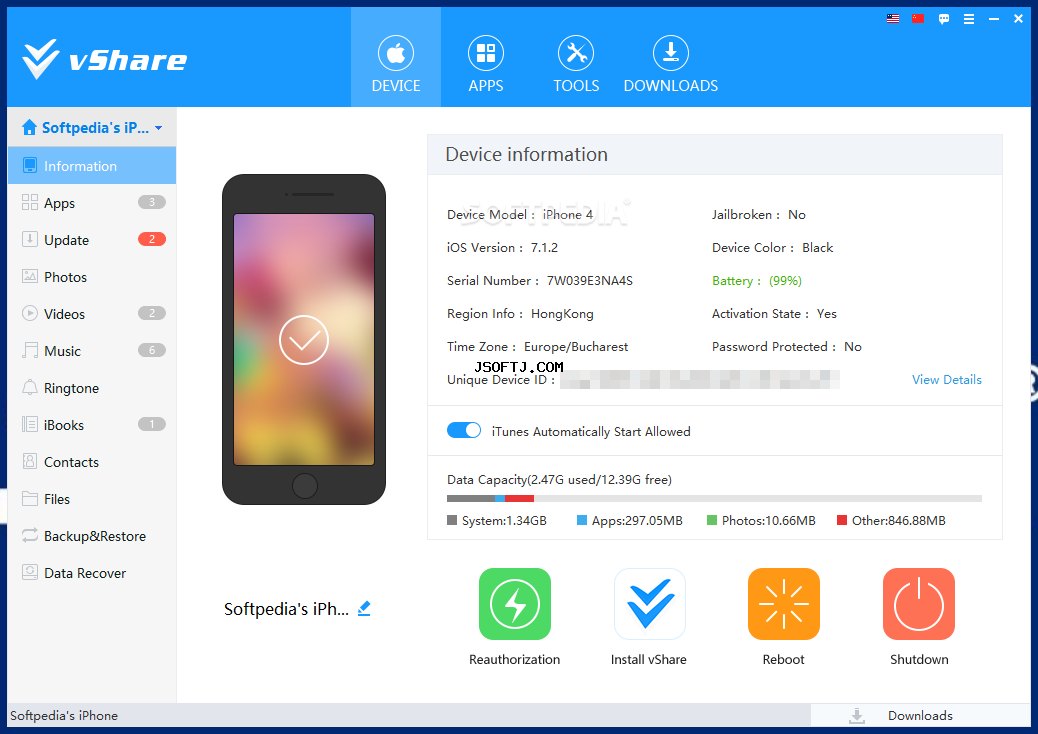
Task: Click the status bar download arrow icon
Action: [857, 715]
